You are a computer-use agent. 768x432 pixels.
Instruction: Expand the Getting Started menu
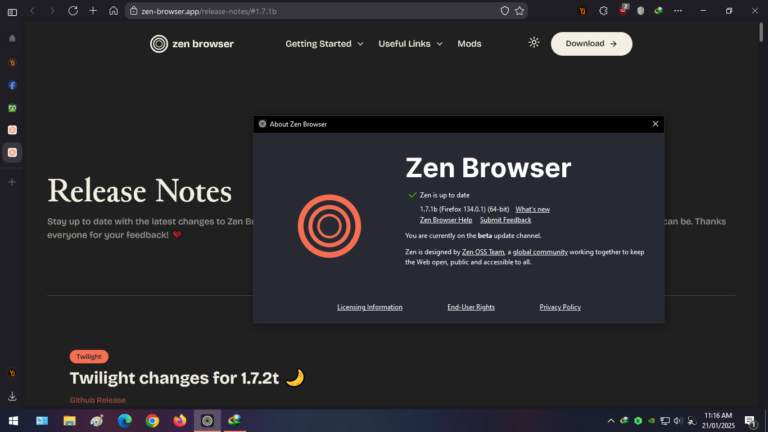pos(324,44)
